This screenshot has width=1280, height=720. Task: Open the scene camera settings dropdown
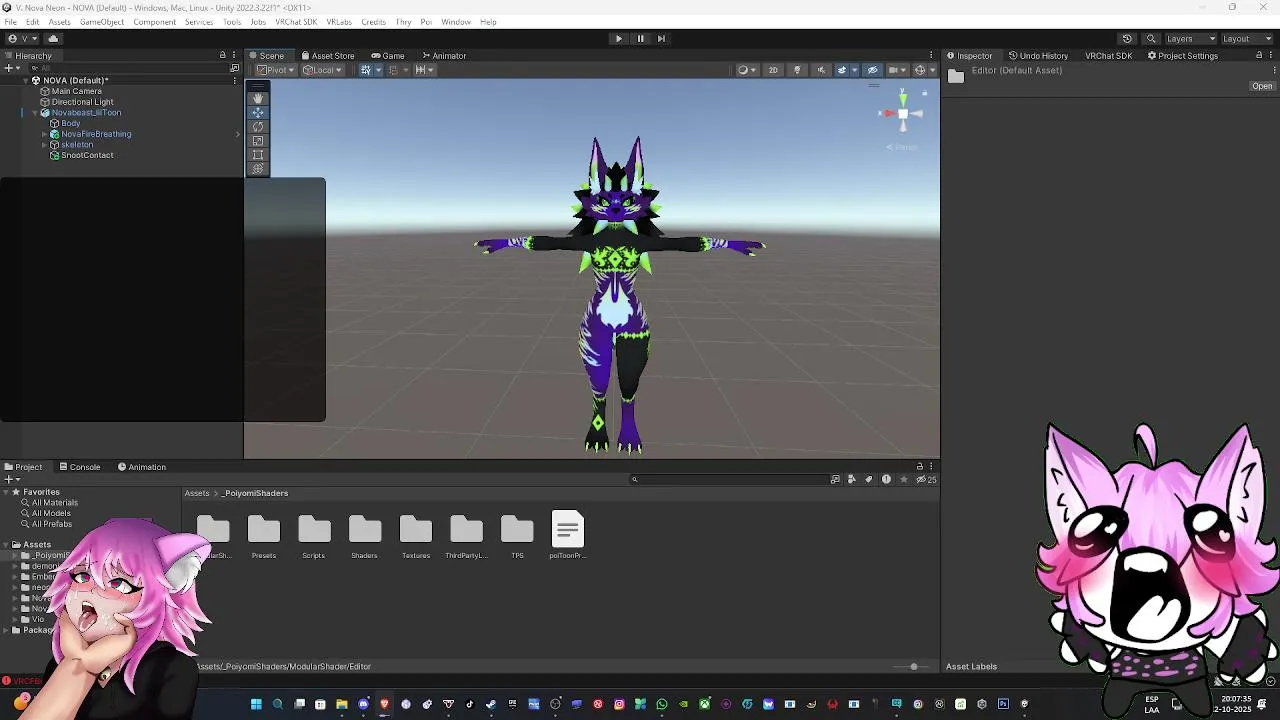pos(897,70)
